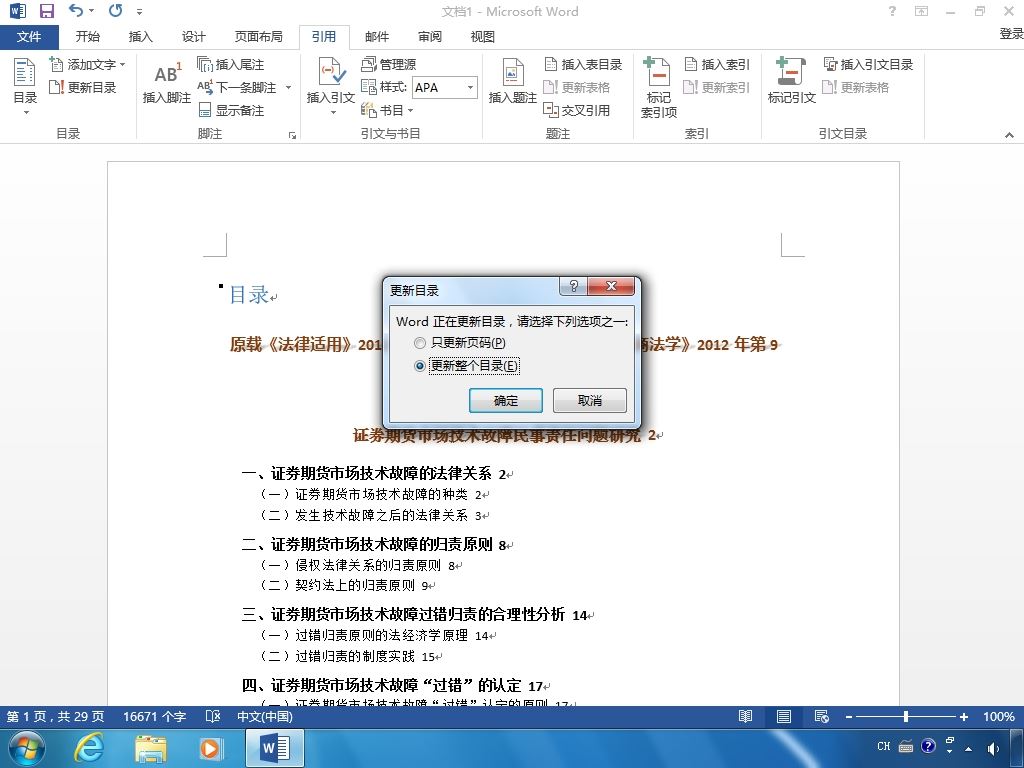
Task: Click 交叉引用 cross-reference
Action: [x=577, y=110]
